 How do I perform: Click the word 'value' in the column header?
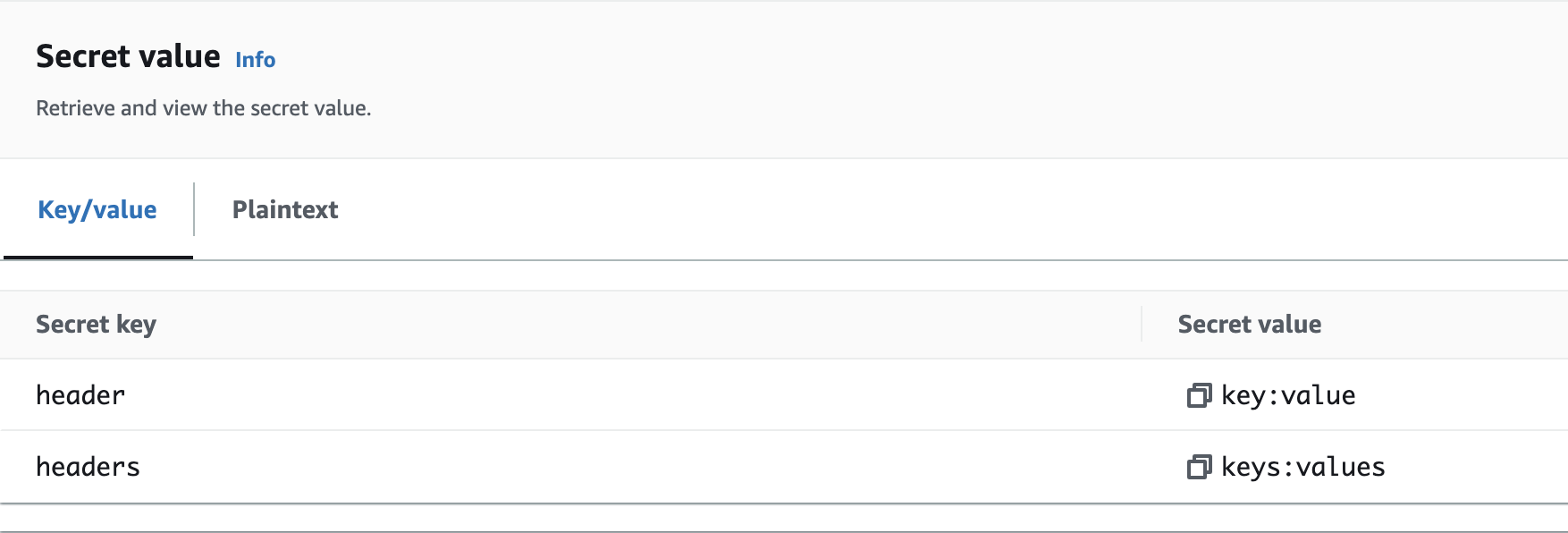pyautogui.click(x=1288, y=325)
